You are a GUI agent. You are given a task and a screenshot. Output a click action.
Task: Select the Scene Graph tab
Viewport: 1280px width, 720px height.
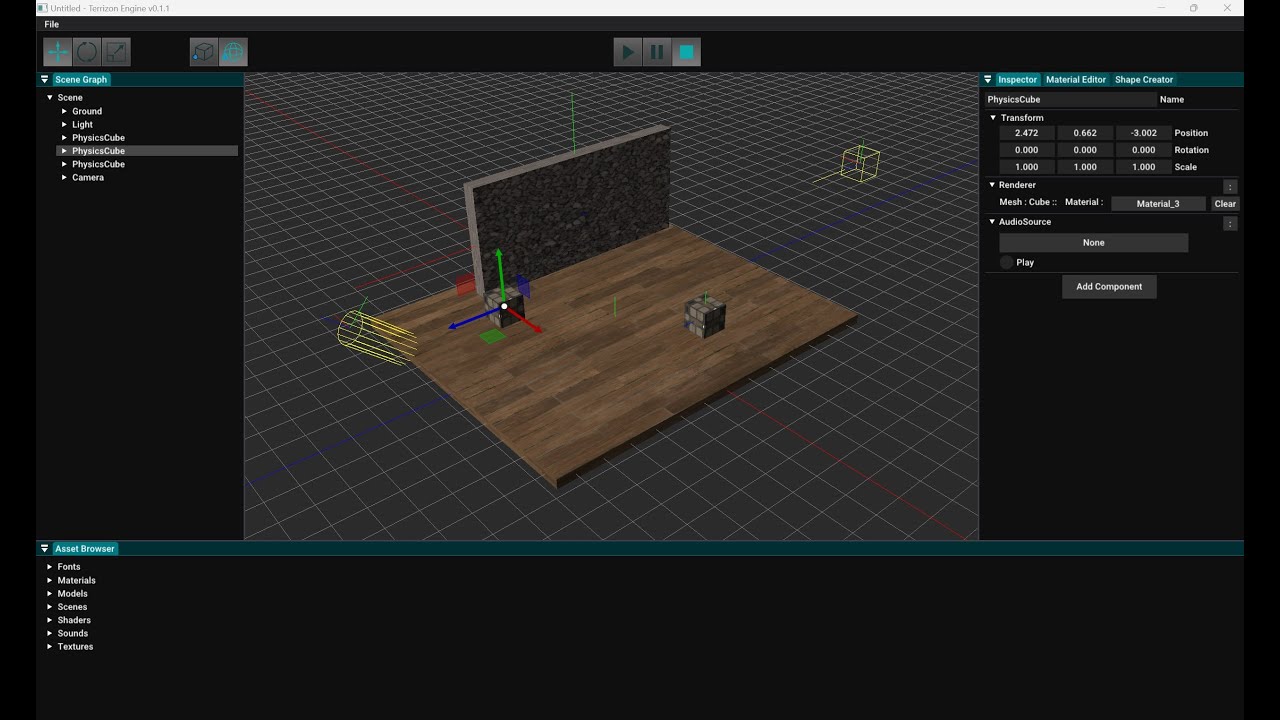(x=81, y=79)
